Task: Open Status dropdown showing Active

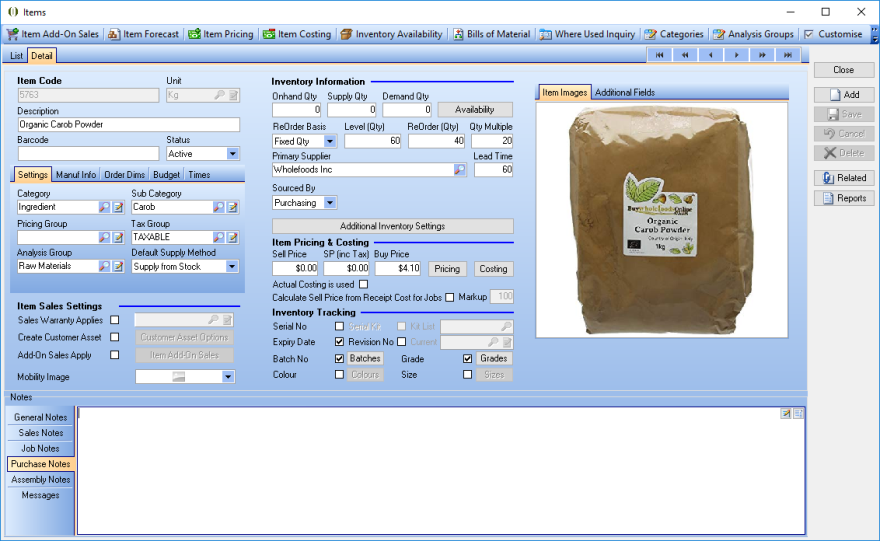Action: 232,154
